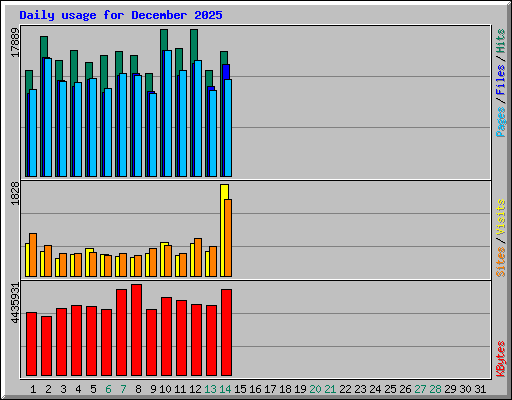This screenshot has width=512, height=400.
Task: Click green weekend day label 14
Action: [x=225, y=389]
